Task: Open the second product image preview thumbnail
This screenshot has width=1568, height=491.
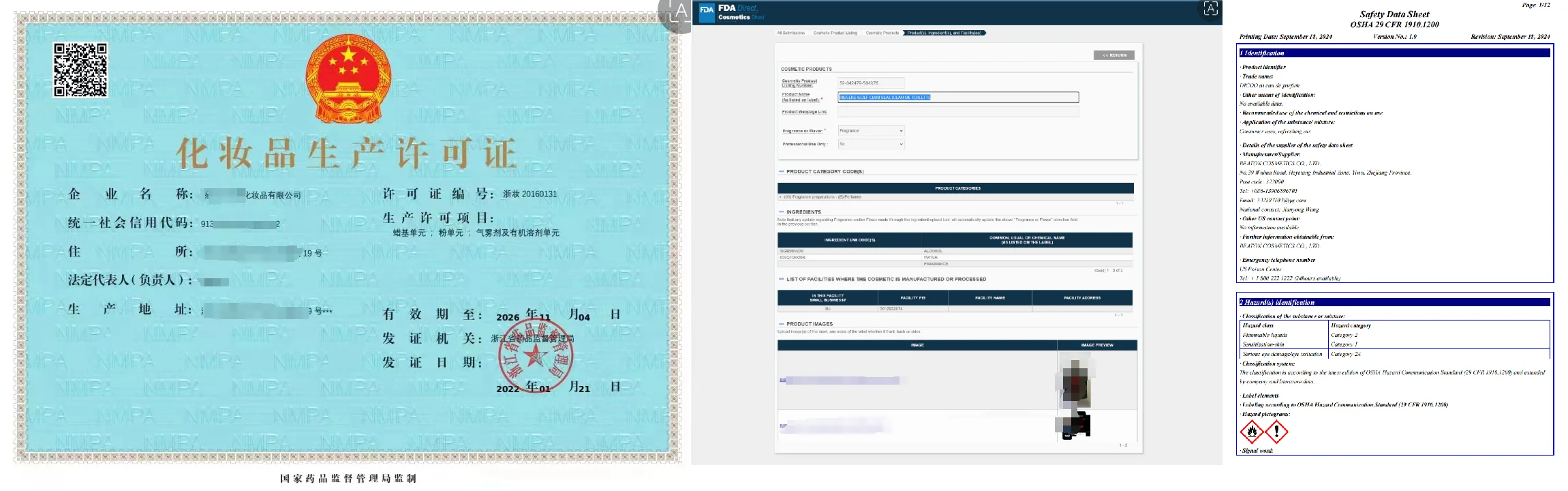Action: pyautogui.click(x=1075, y=426)
